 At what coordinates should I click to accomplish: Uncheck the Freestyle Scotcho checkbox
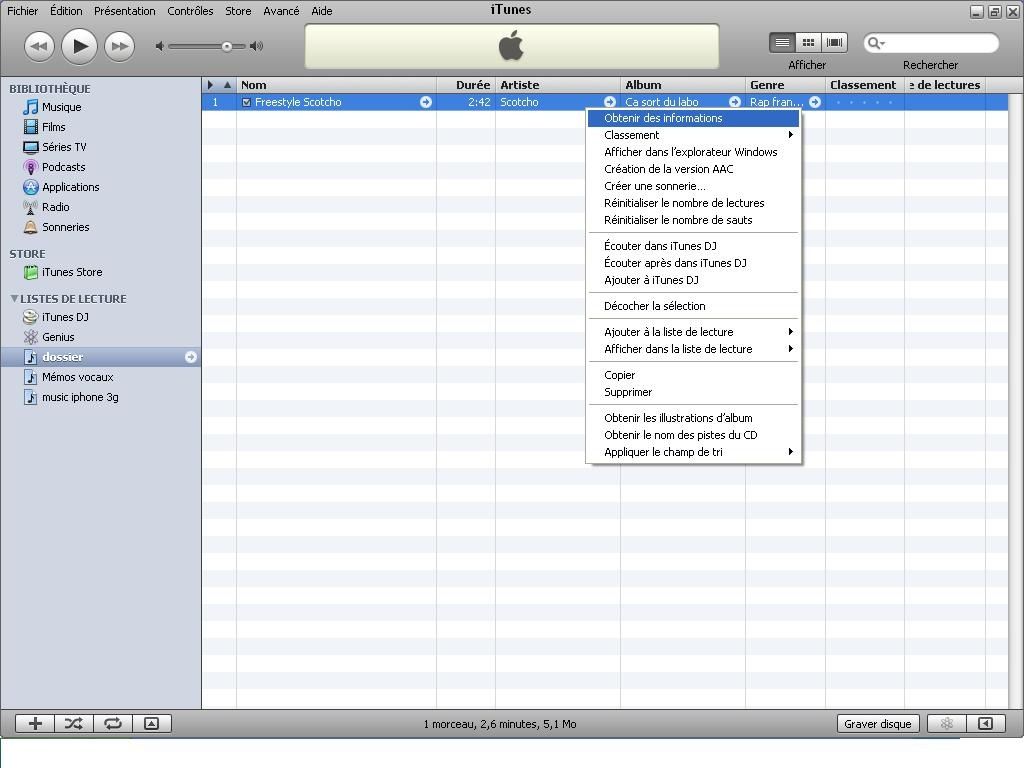click(x=246, y=103)
